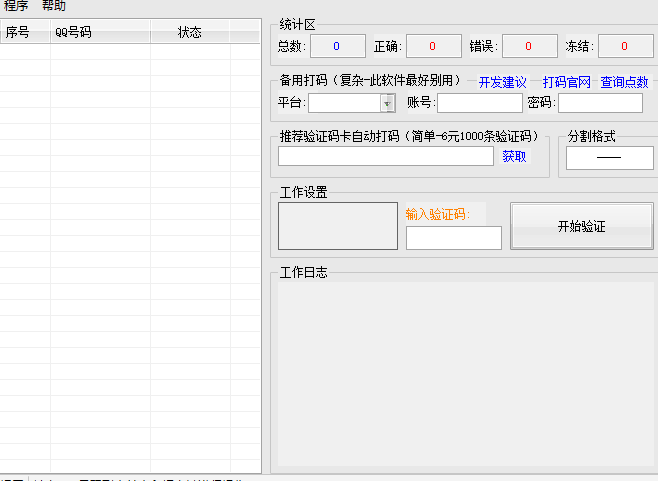The image size is (658, 481).
Task: Click the 分割格式 input box
Action: coord(609,157)
